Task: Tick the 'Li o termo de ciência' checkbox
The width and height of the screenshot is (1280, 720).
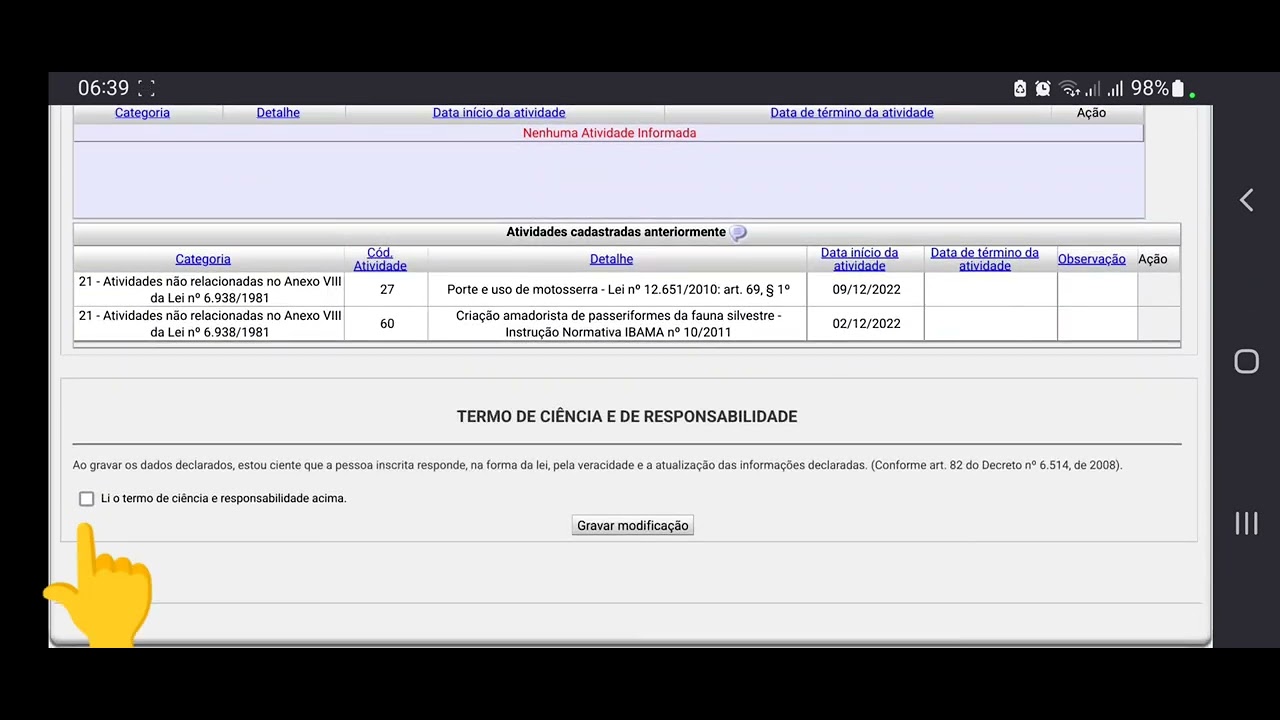Action: (x=87, y=498)
